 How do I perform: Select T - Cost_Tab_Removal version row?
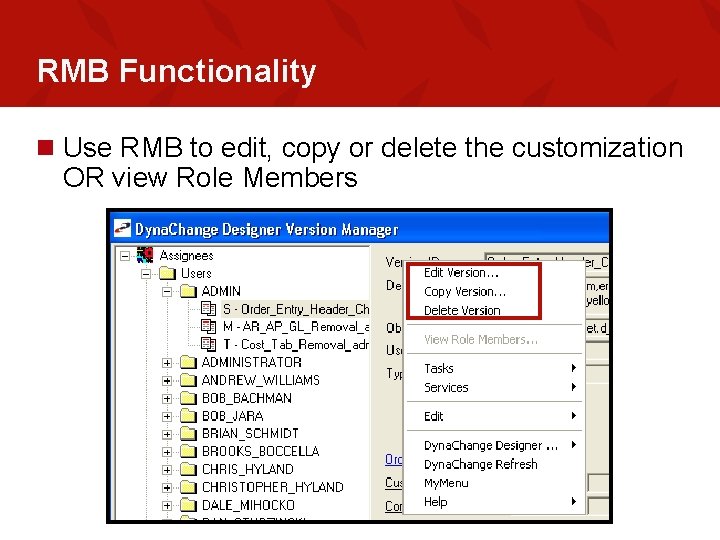296,344
